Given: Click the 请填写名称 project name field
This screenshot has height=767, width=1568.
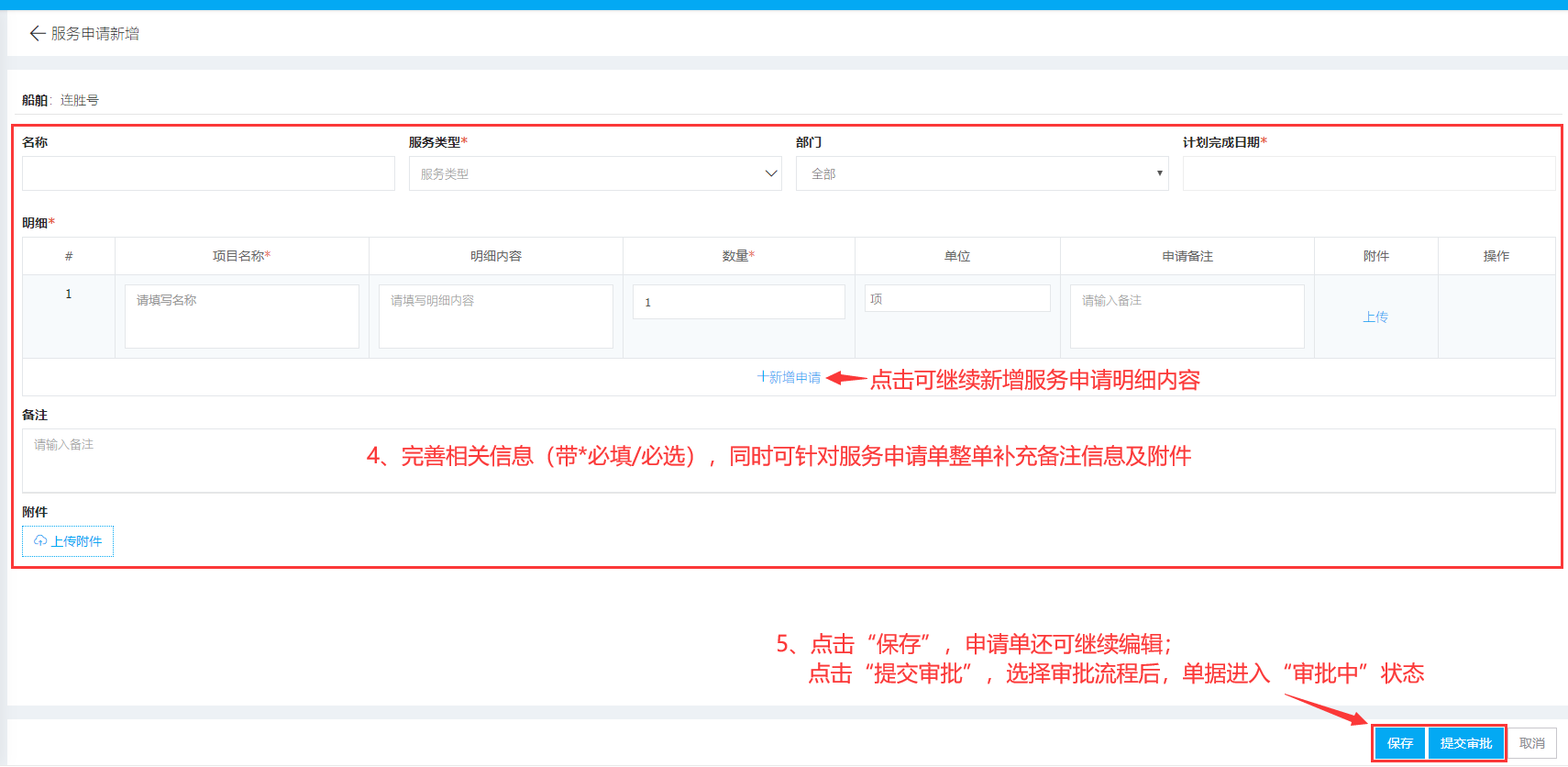Looking at the screenshot, I should 242,316.
